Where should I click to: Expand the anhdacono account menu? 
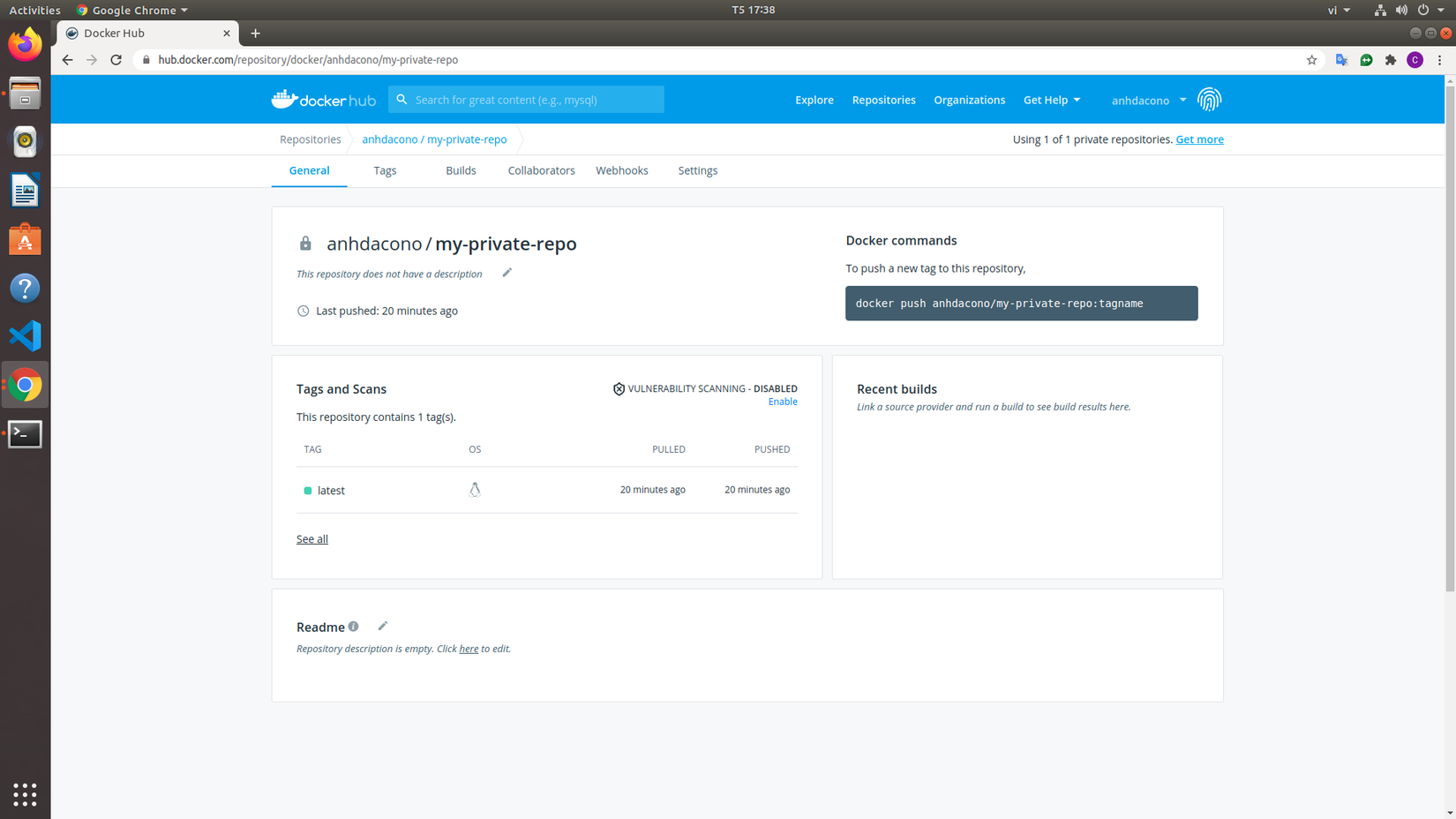[x=1149, y=100]
